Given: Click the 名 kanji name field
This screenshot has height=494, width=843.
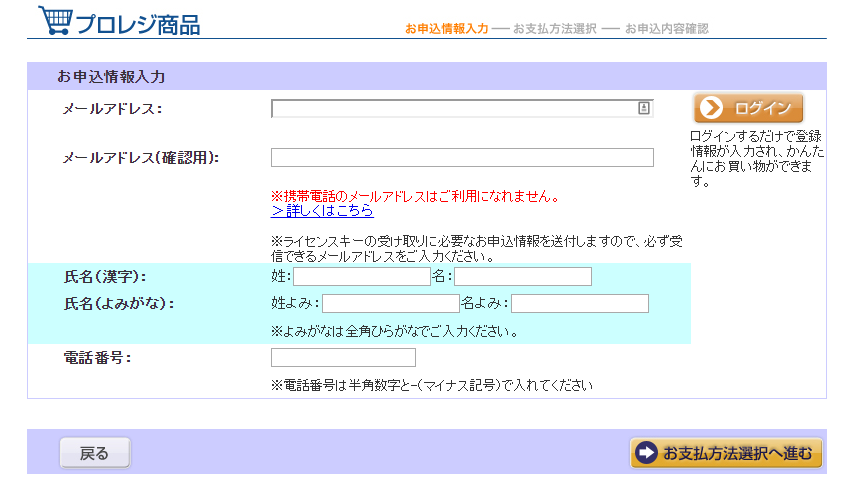Looking at the screenshot, I should (523, 277).
